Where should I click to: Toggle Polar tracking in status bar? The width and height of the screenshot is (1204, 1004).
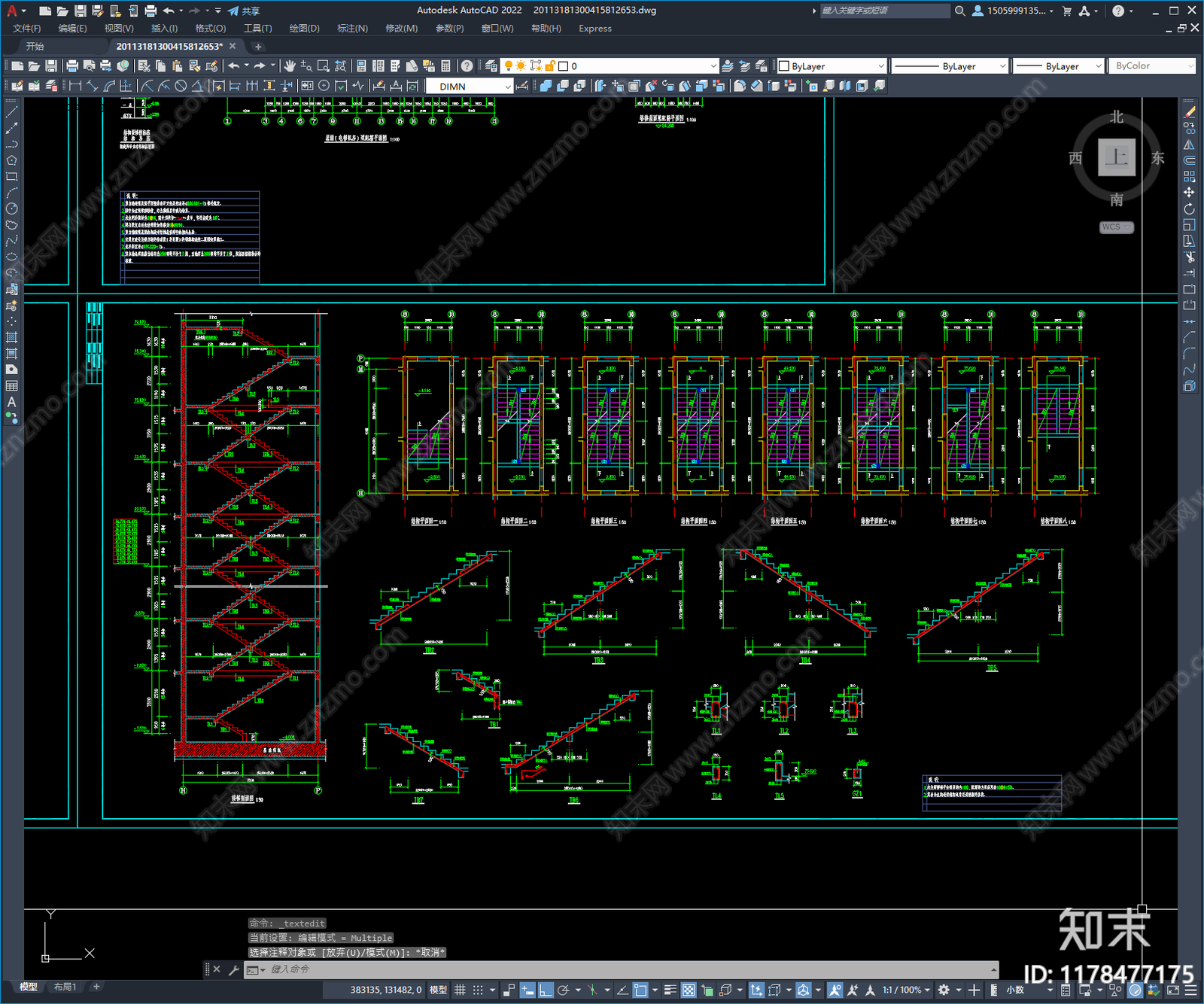563,990
